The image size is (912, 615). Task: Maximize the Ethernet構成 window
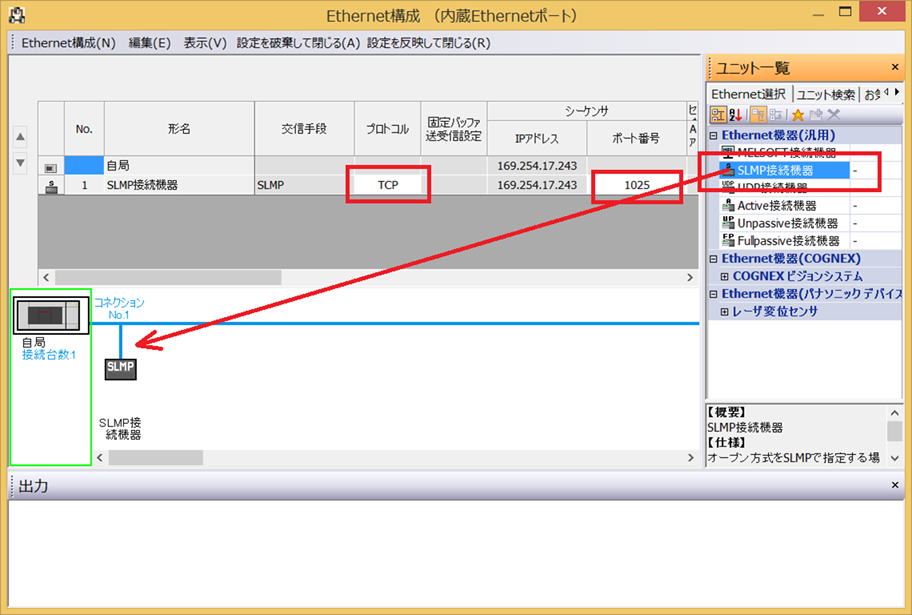coord(845,12)
